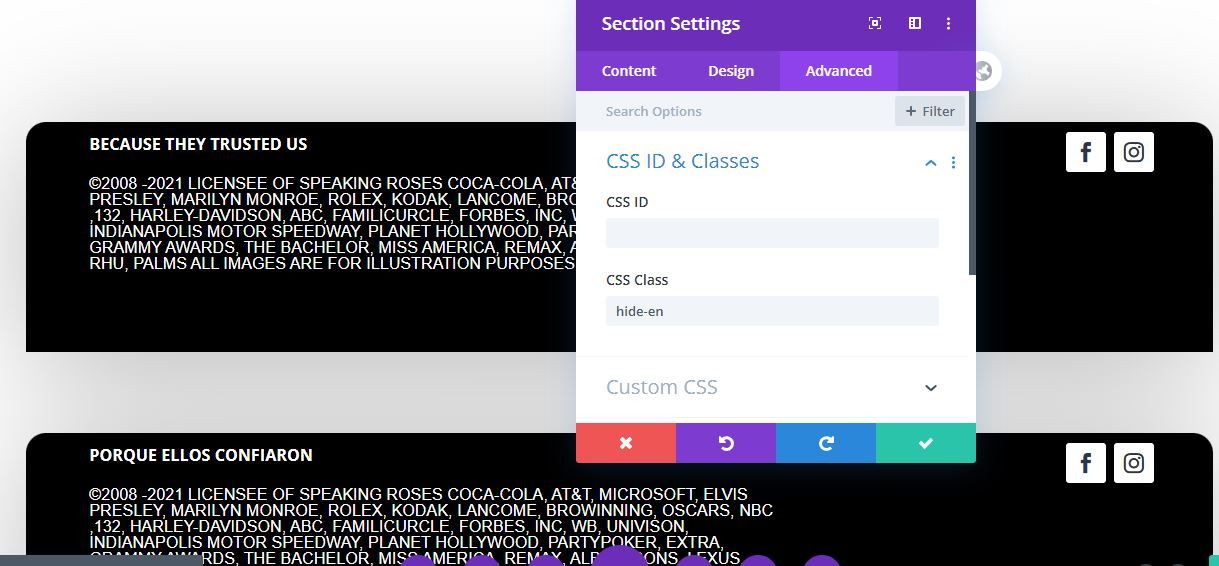Undo the last change in settings
The image size is (1219, 566).
coord(726,443)
